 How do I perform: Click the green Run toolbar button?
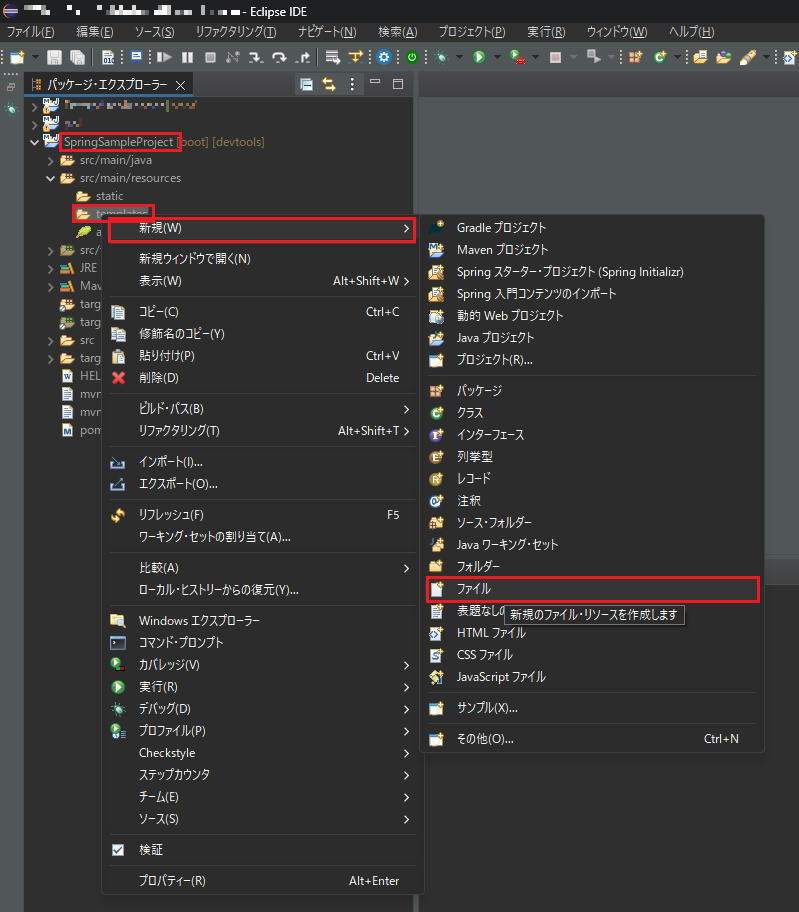pos(479,57)
